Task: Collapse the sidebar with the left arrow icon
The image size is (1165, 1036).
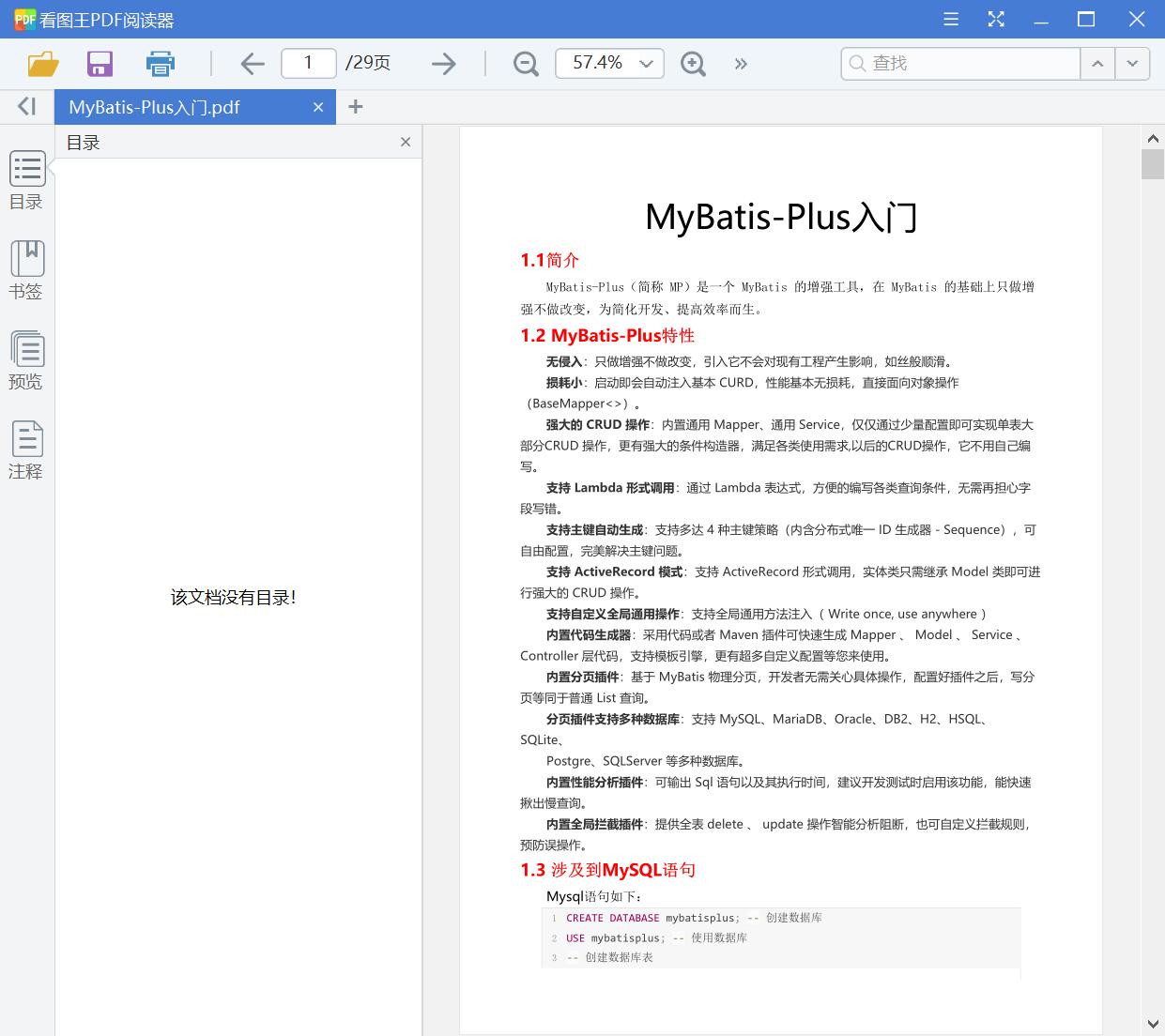Action: click(26, 106)
